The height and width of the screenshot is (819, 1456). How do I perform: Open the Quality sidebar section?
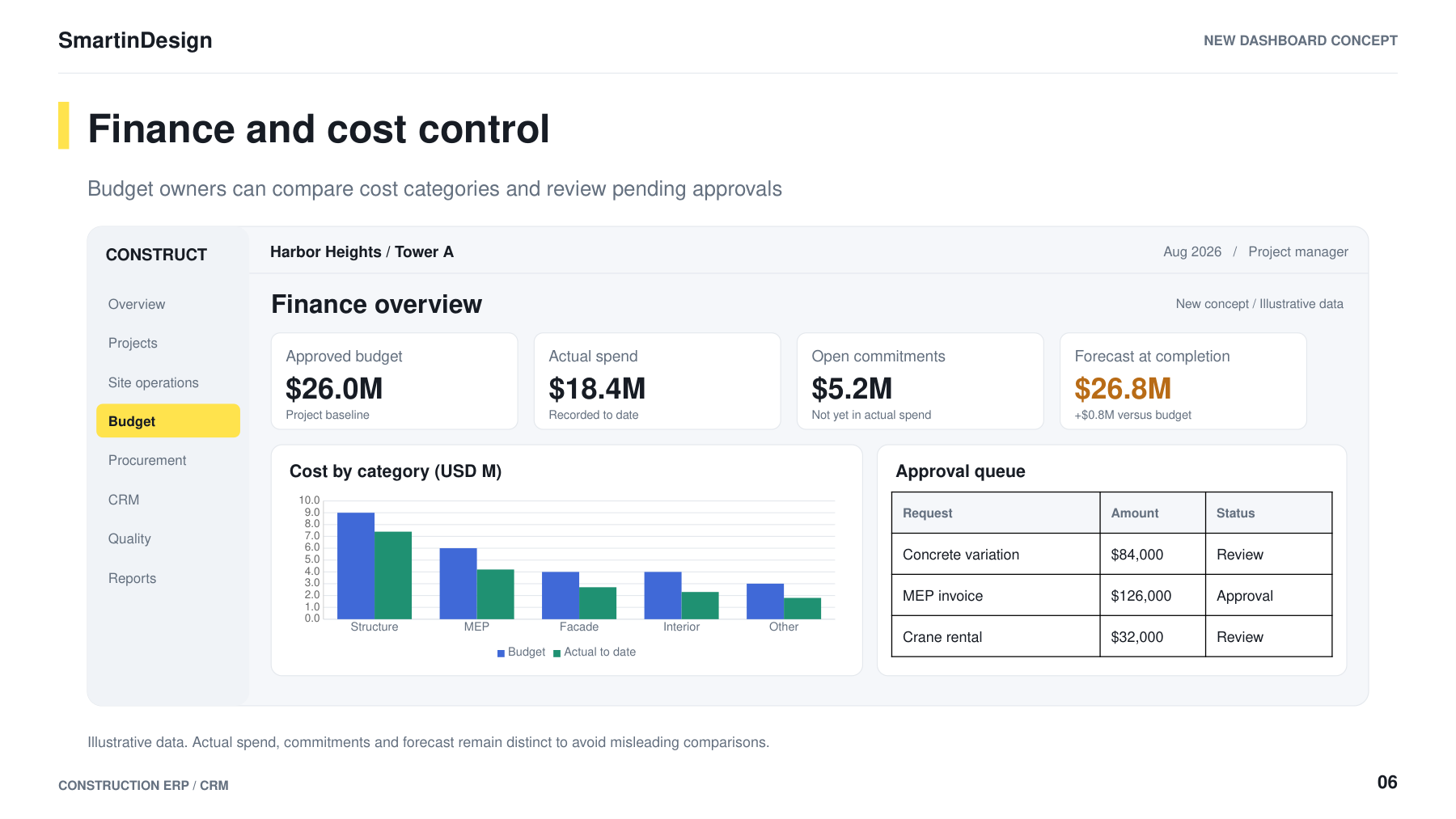pos(129,538)
